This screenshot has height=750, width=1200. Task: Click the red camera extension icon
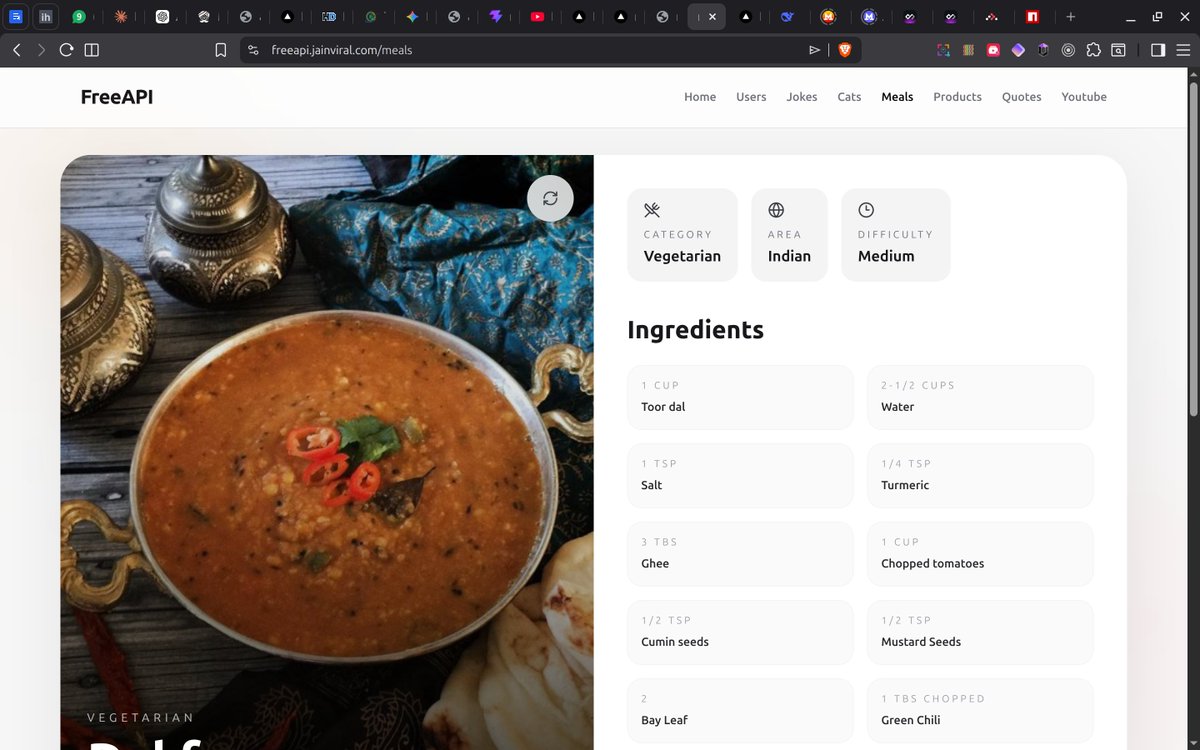pyautogui.click(x=993, y=50)
